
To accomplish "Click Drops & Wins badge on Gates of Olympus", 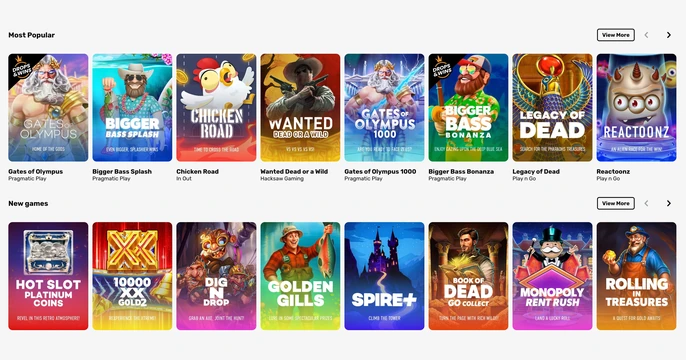I will (21, 68).
